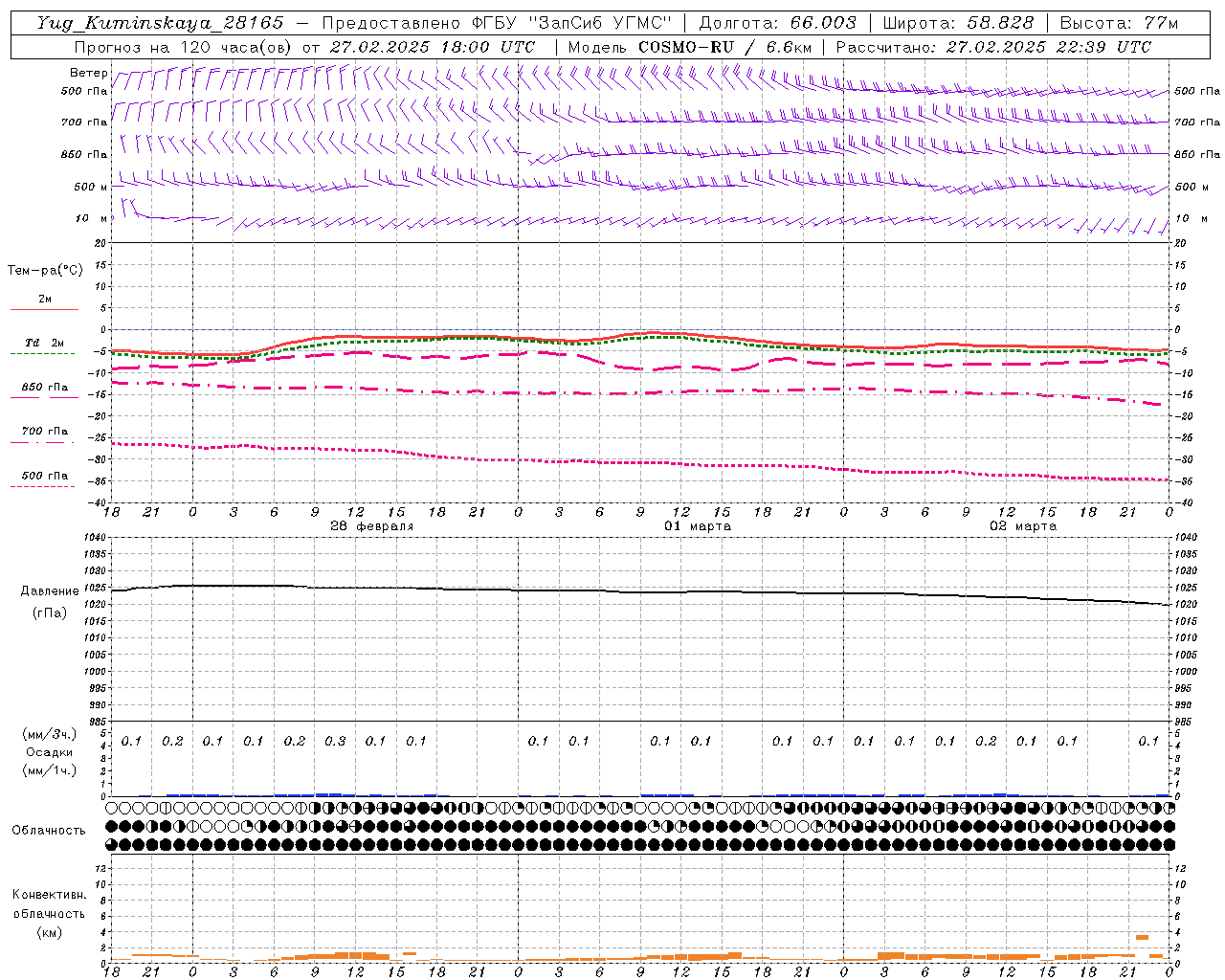Image resolution: width=1225 pixels, height=980 pixels.
Task: Click the Ветер panel label
Action: click(88, 73)
